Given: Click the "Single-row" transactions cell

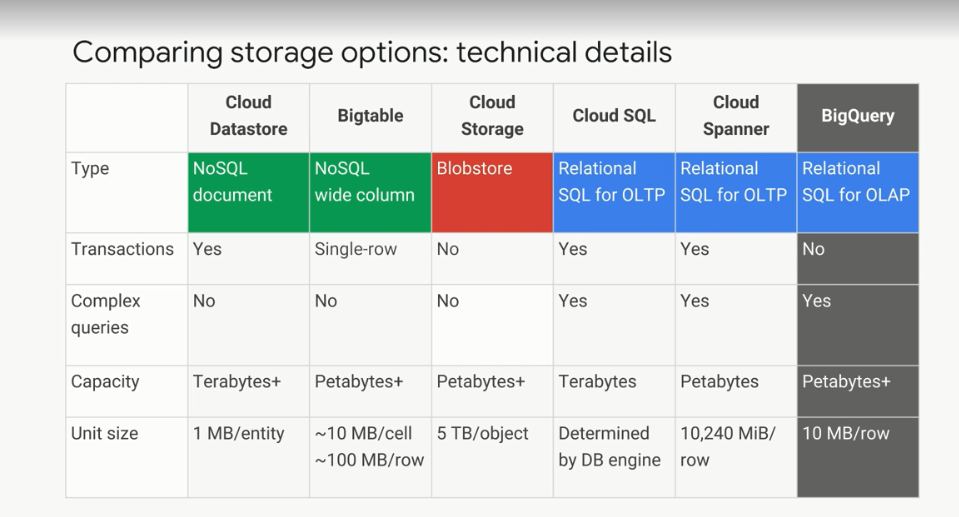Looking at the screenshot, I should click(356, 249).
